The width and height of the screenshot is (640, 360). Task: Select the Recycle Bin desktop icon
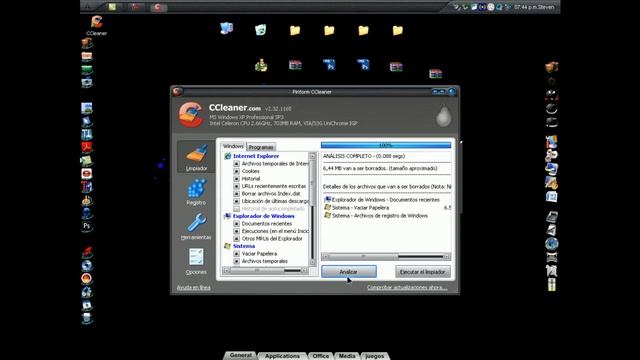(x=260, y=29)
